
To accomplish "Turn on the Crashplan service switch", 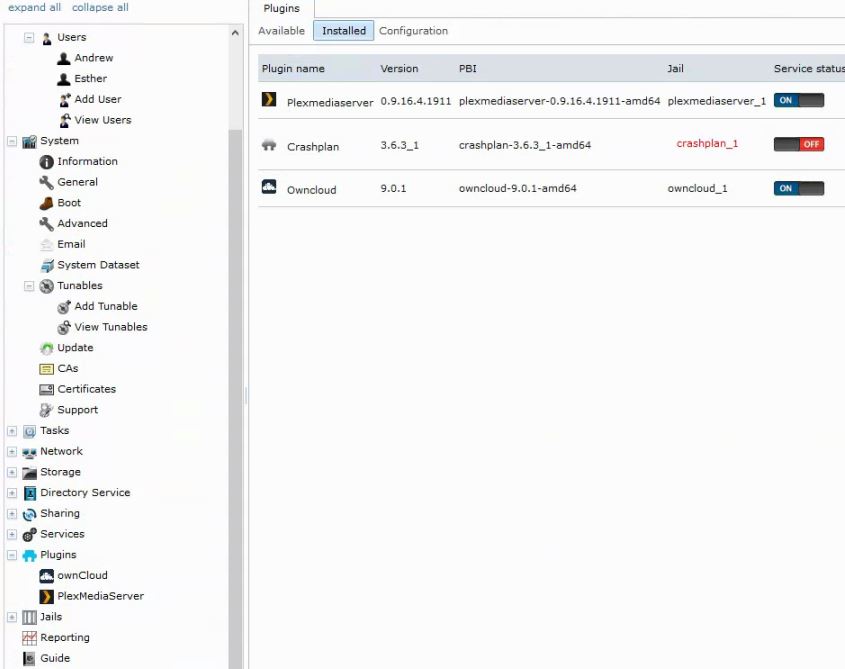I will (799, 144).
